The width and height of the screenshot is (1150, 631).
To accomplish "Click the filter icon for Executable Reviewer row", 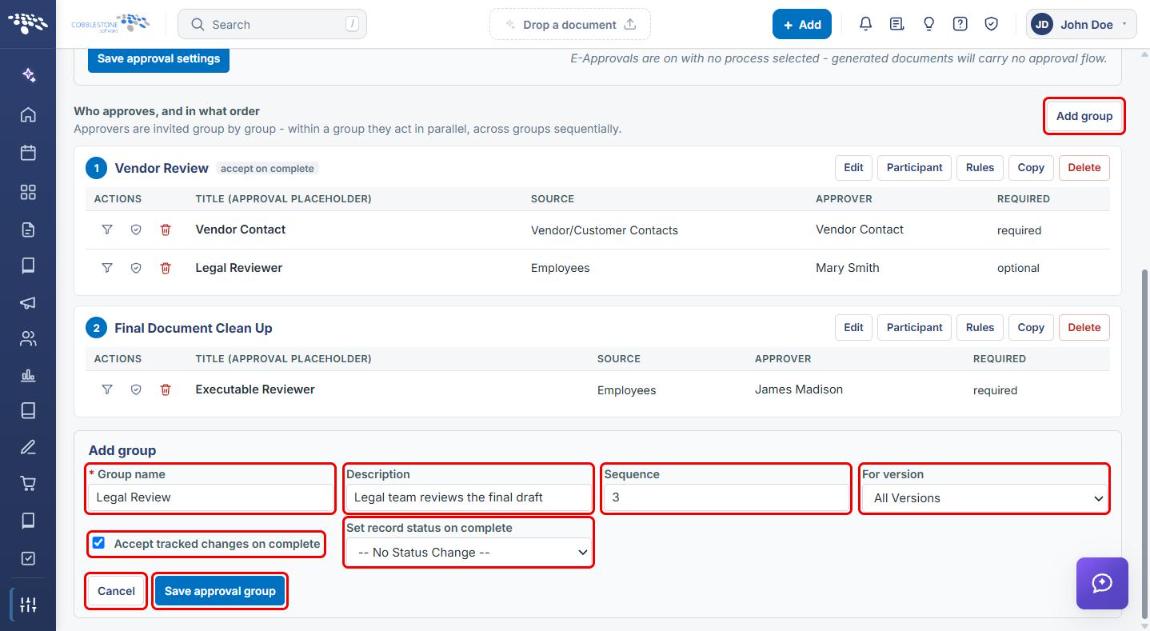I will click(x=107, y=390).
